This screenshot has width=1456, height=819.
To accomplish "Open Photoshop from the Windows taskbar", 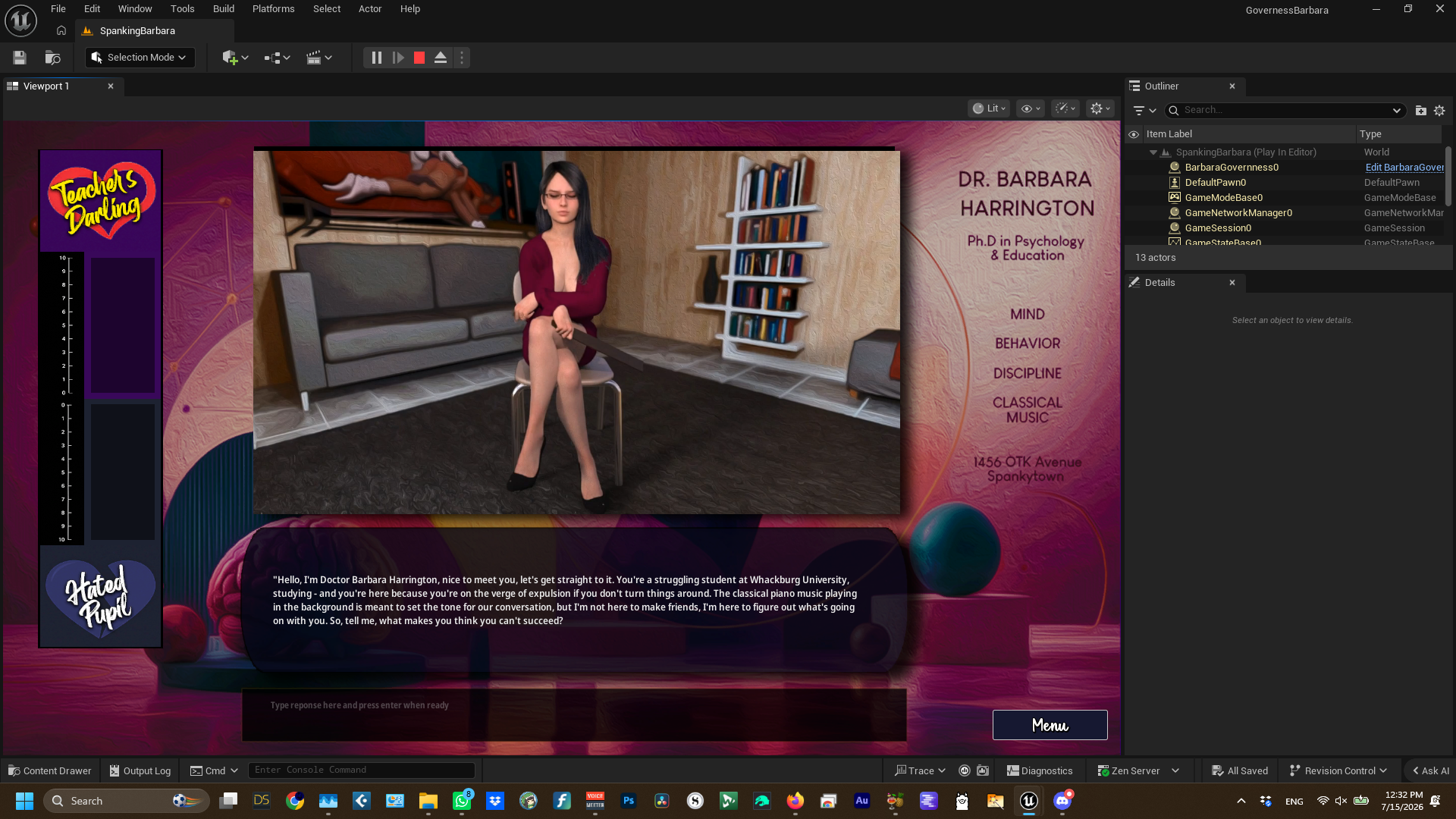I will tap(629, 801).
